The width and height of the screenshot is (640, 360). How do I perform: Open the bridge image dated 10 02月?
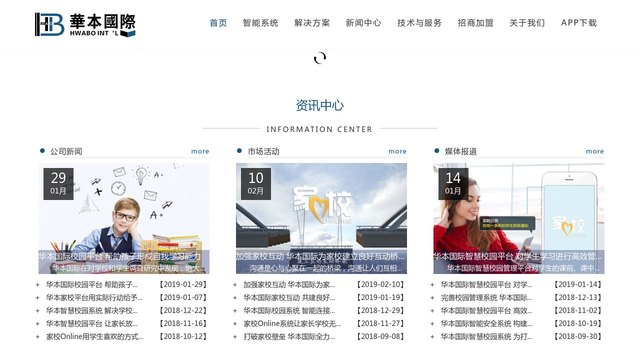(x=321, y=218)
